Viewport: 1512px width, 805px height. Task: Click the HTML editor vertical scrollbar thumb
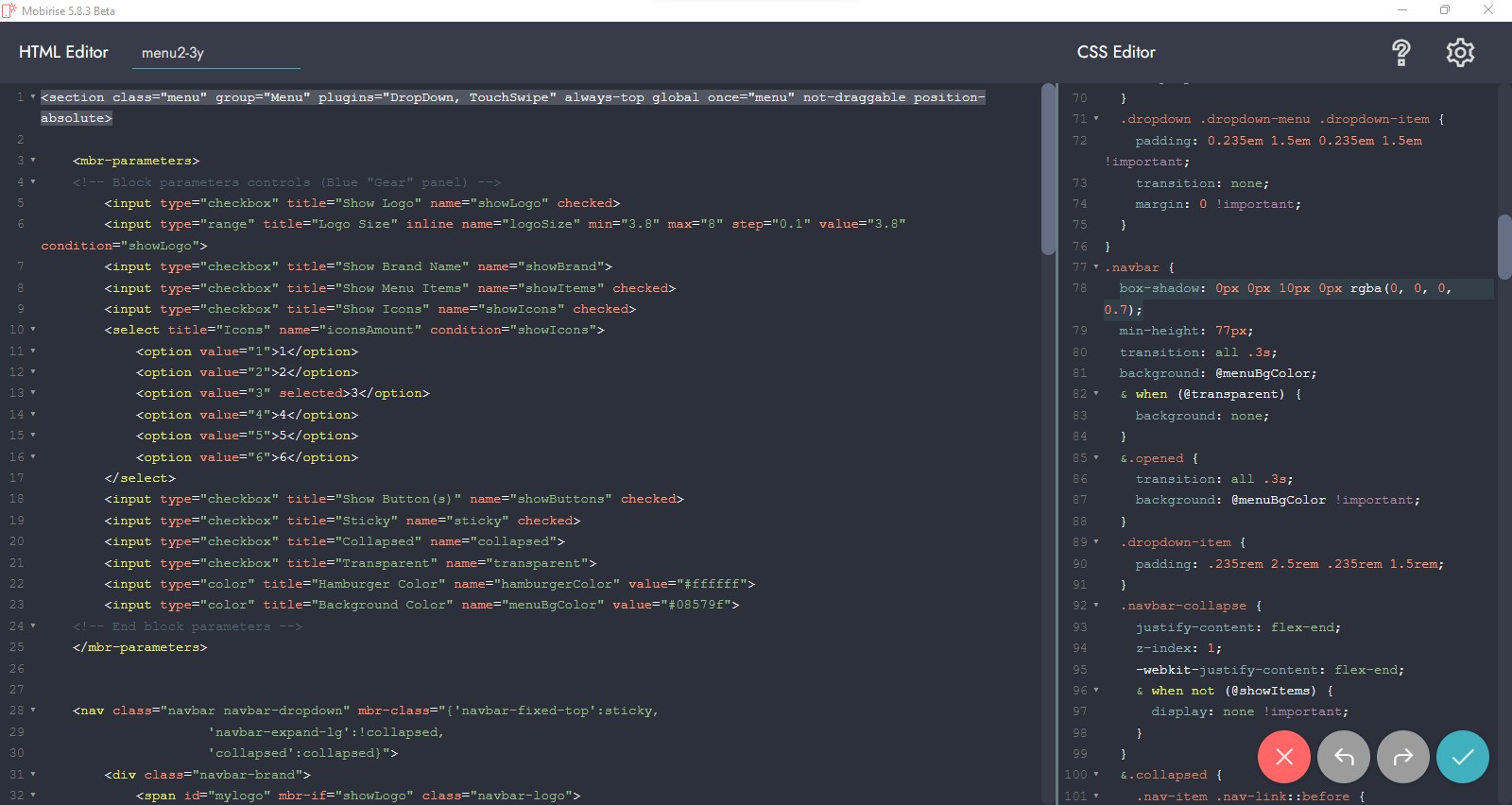point(1048,170)
